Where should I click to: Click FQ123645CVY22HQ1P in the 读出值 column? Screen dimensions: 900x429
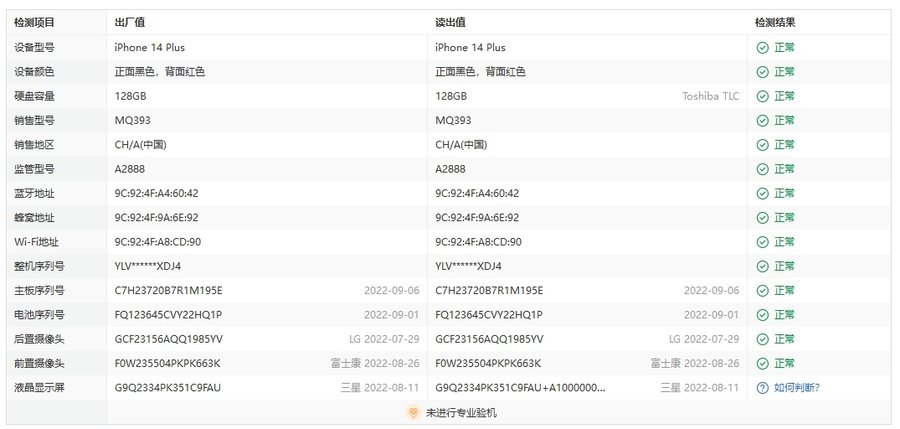pos(489,315)
